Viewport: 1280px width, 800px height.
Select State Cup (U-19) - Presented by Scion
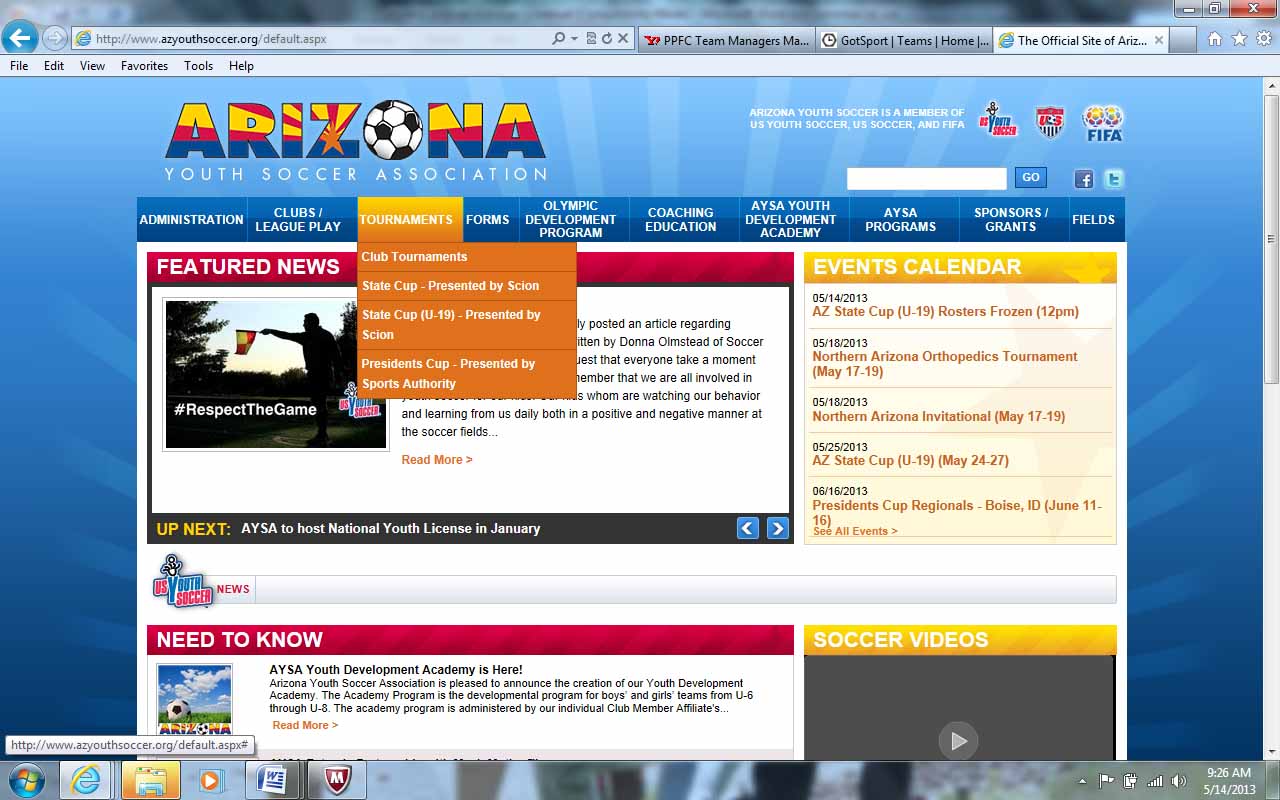(x=467, y=325)
